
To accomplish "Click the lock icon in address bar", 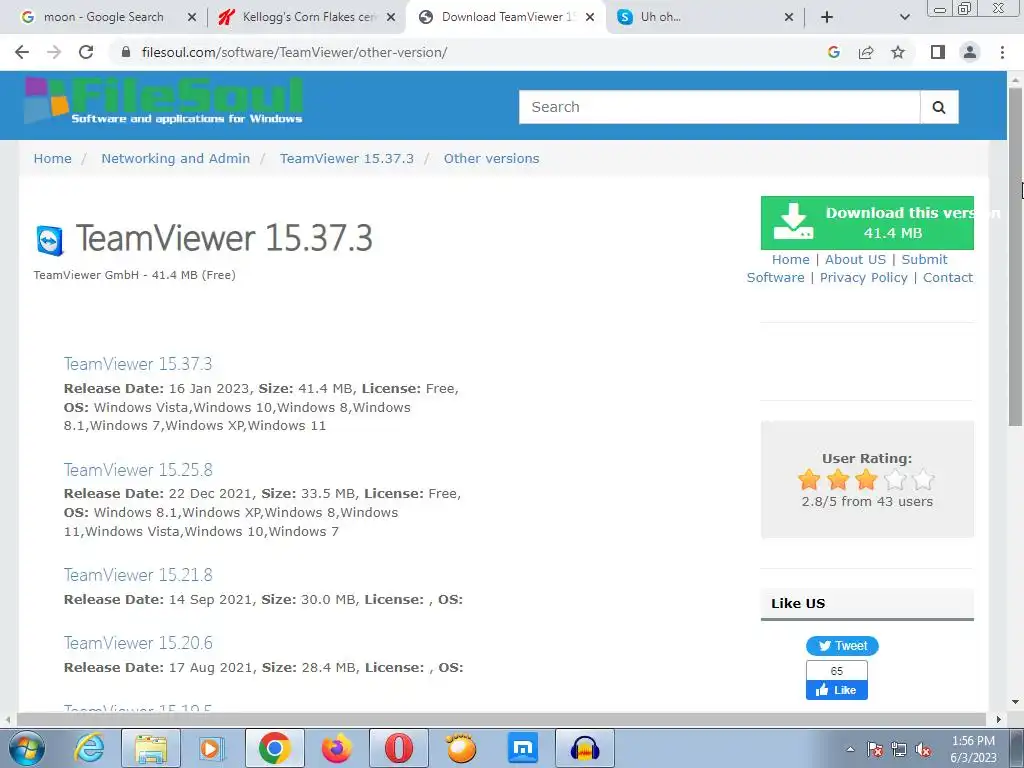I will pyautogui.click(x=126, y=52).
